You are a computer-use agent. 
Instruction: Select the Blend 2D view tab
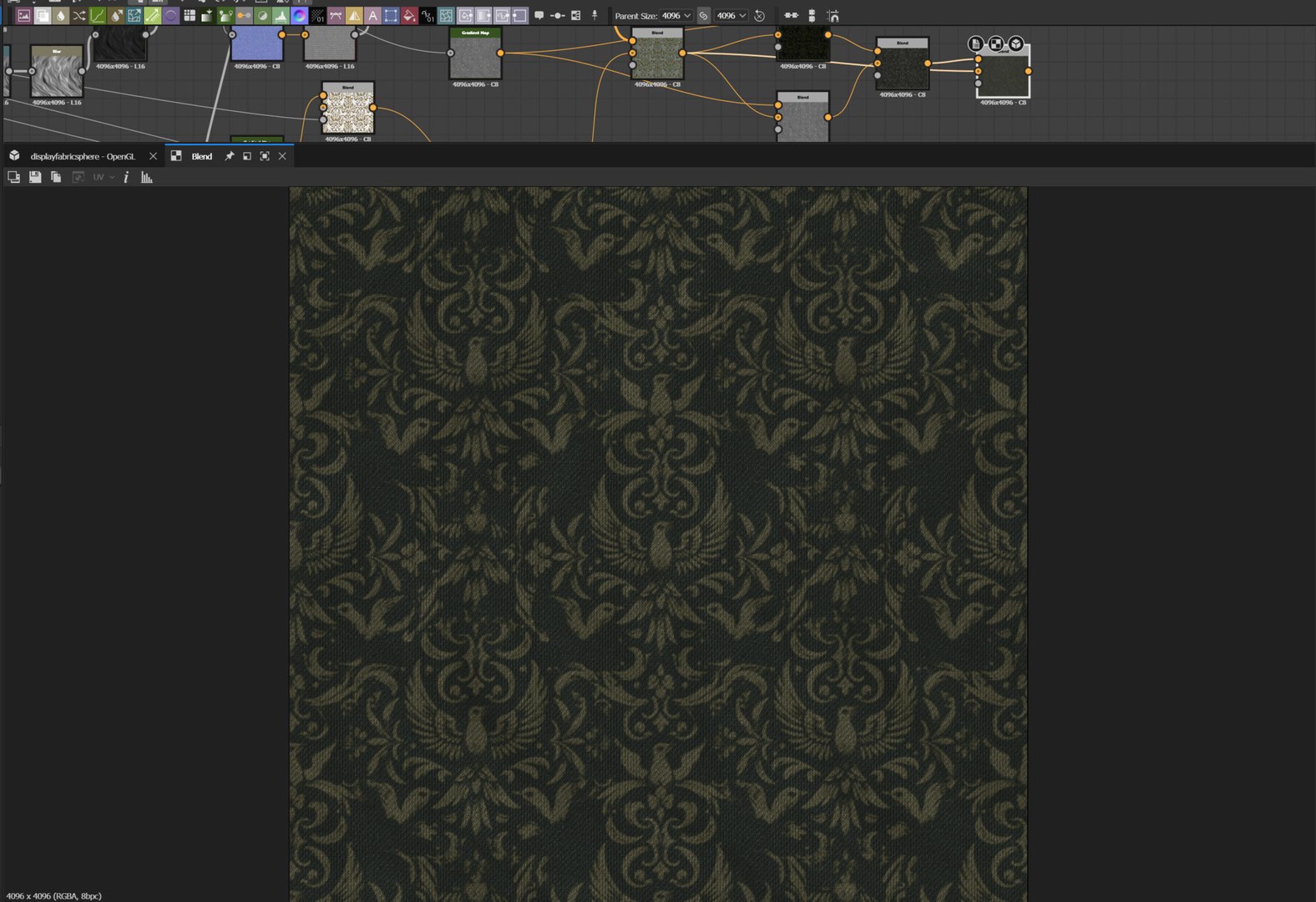[x=202, y=156]
